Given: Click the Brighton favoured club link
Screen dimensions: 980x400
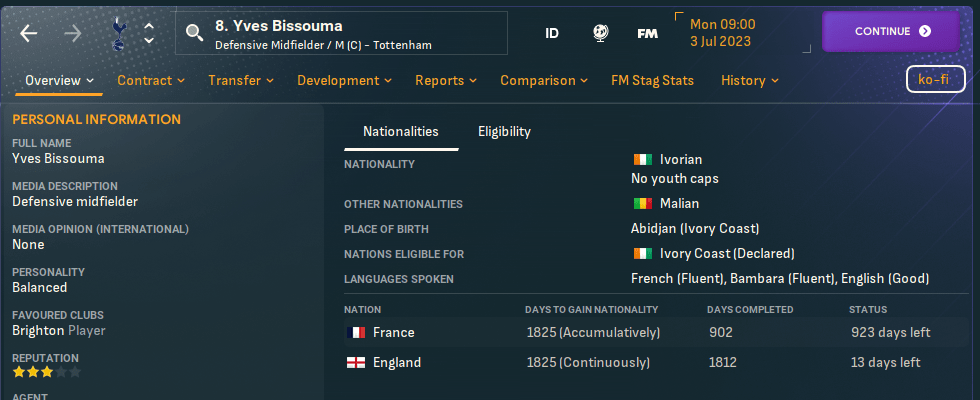Looking at the screenshot, I should click(39, 330).
